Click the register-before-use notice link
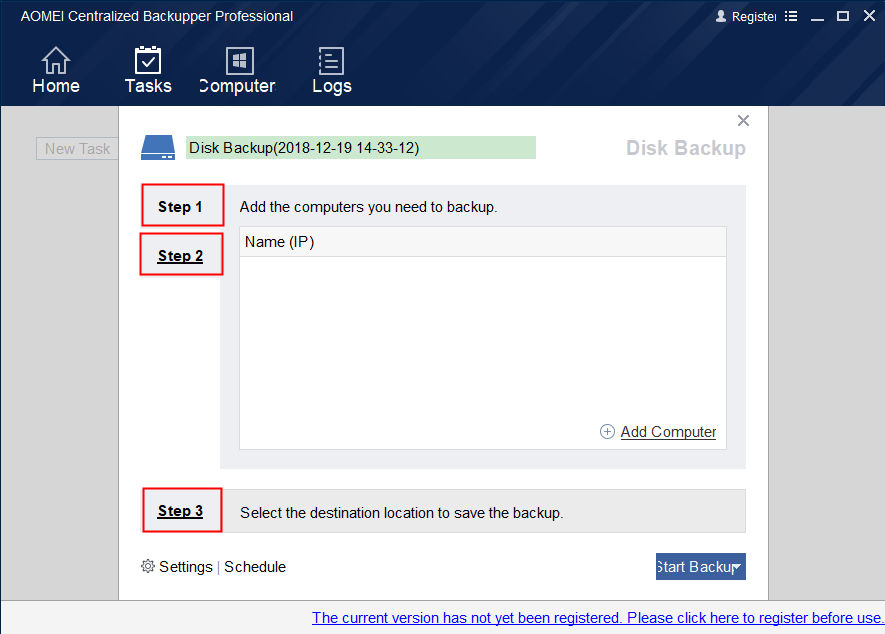Image resolution: width=885 pixels, height=634 pixels. pyautogui.click(x=598, y=618)
